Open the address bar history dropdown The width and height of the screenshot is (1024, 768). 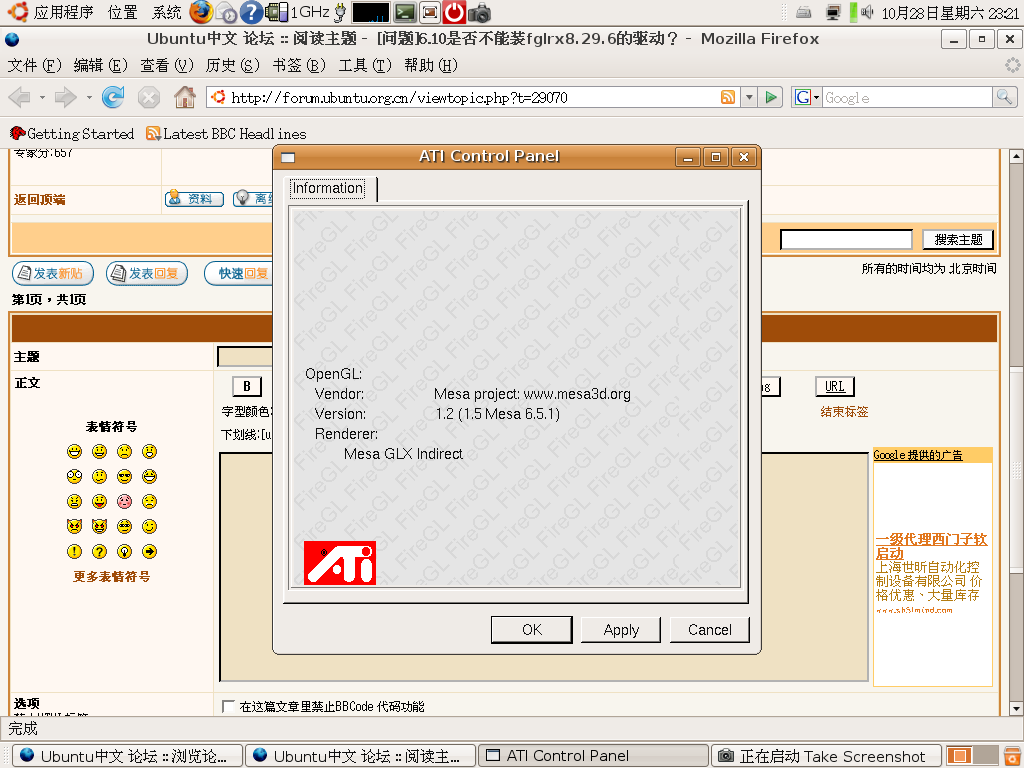pos(749,97)
